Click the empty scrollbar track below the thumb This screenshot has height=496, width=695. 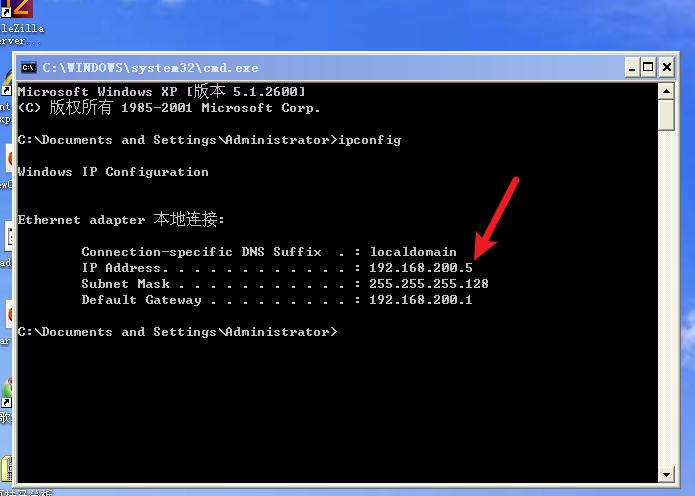click(666, 298)
